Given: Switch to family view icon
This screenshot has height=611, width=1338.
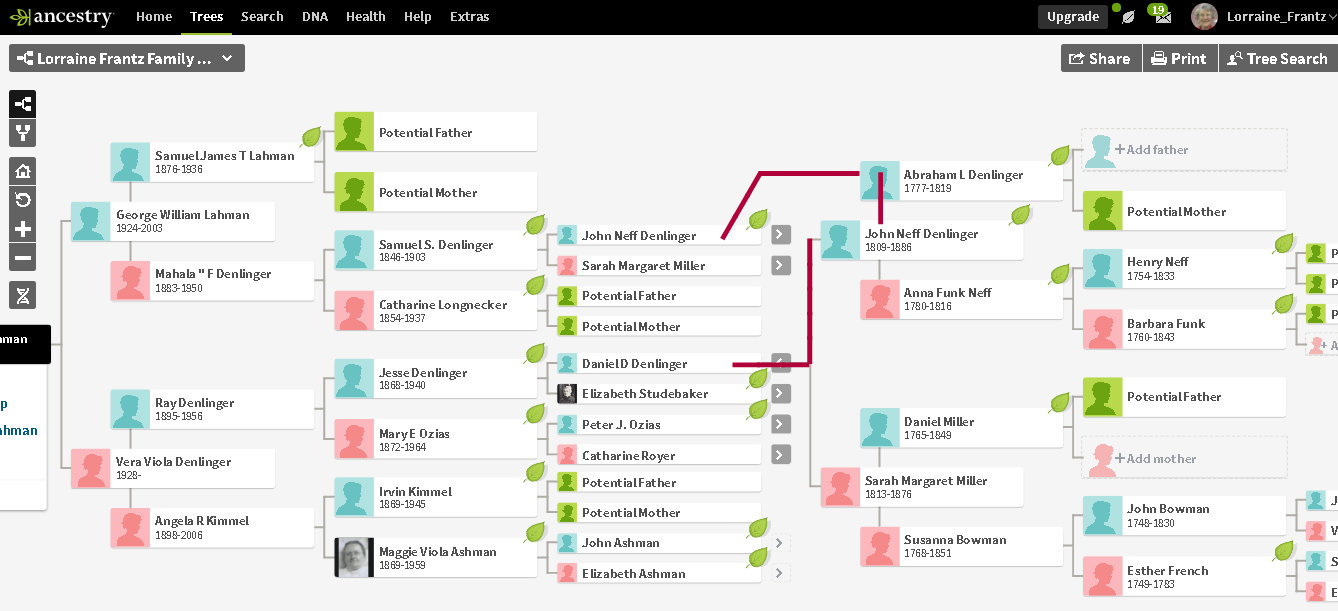Looking at the screenshot, I should [23, 133].
